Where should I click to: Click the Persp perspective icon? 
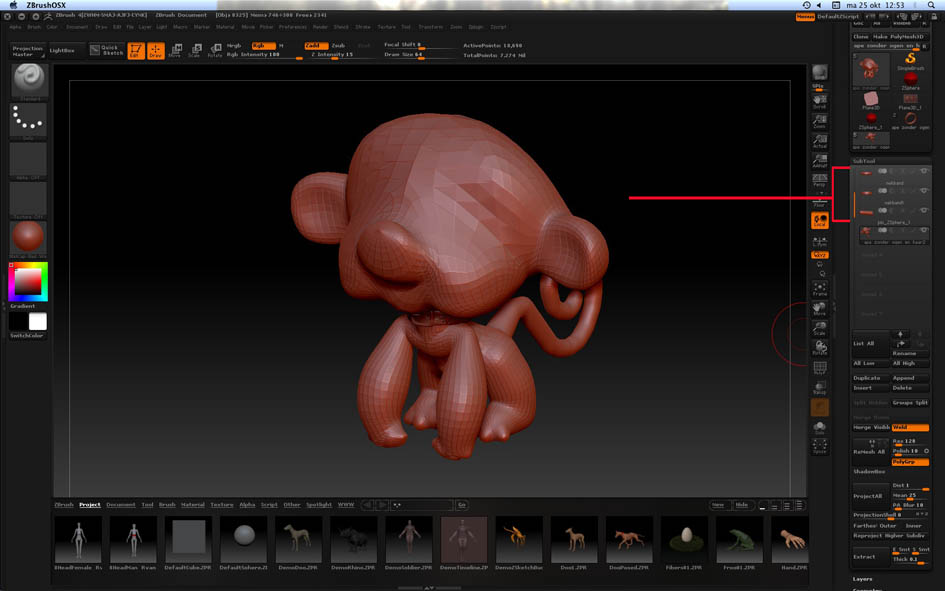(x=819, y=180)
